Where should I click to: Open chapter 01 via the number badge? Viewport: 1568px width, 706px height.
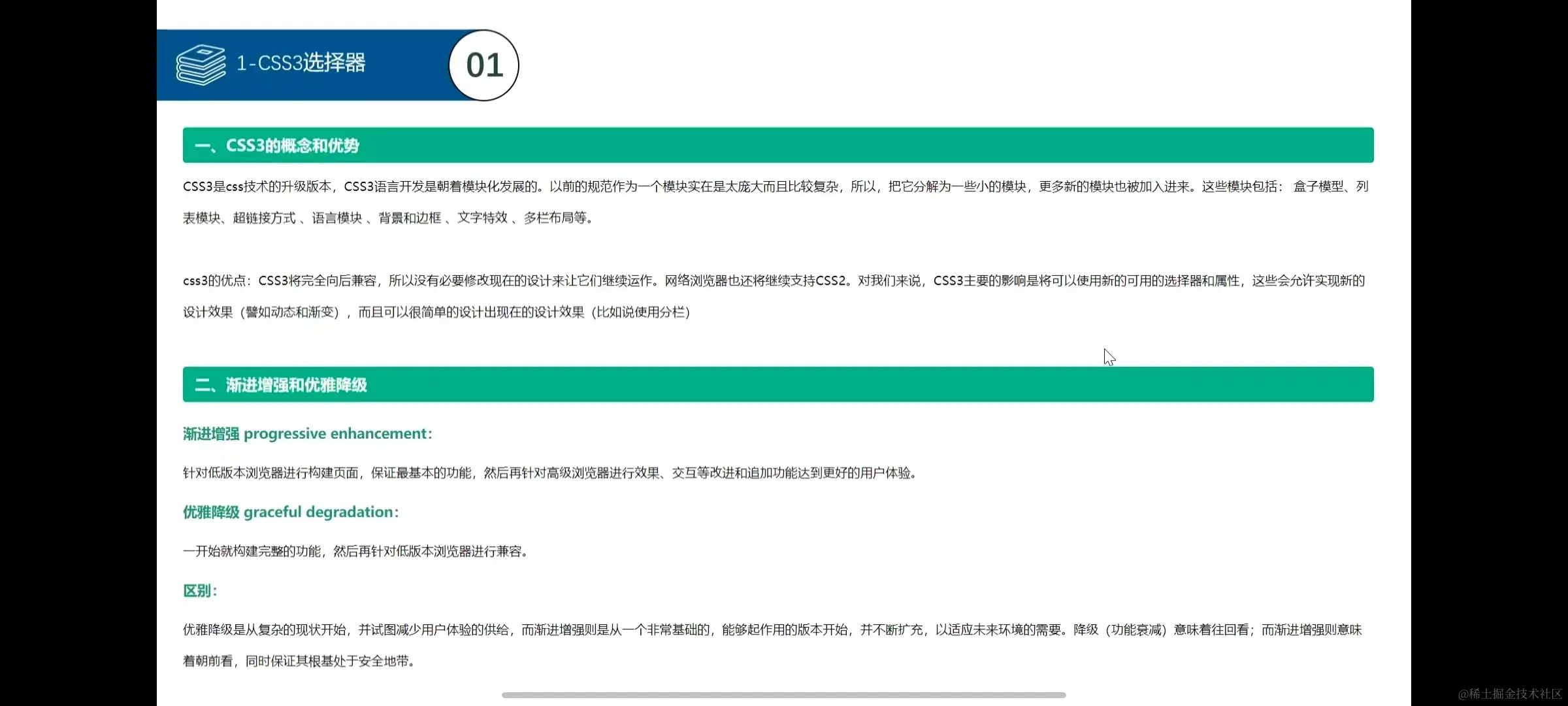tap(483, 65)
